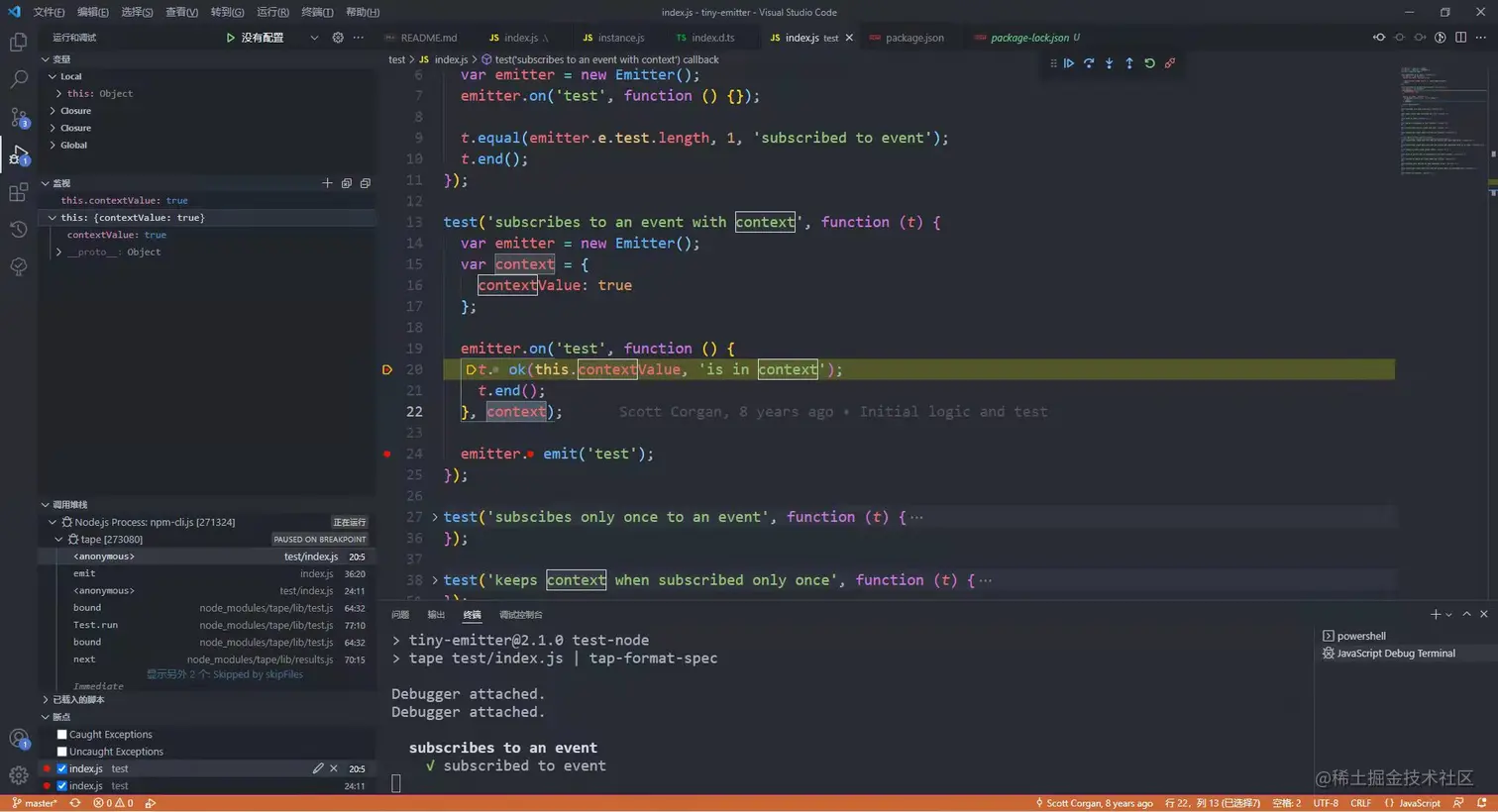Click the master branch in status bar

click(34, 803)
